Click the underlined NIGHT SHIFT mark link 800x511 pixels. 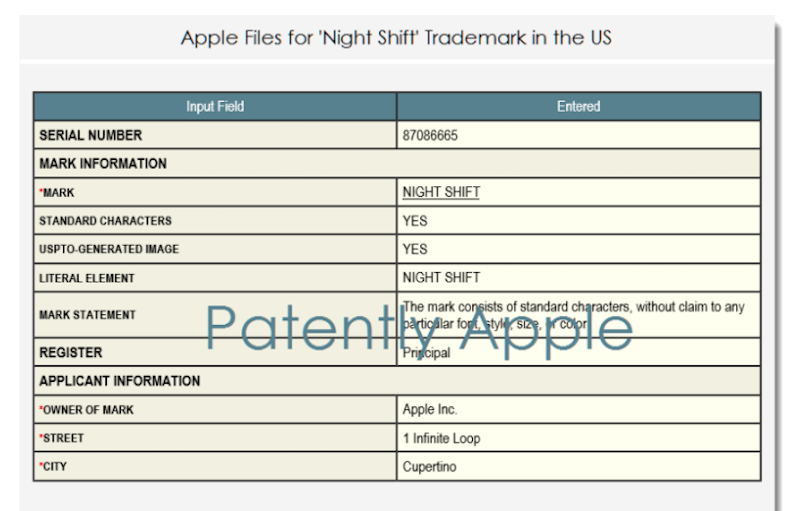pyautogui.click(x=440, y=190)
